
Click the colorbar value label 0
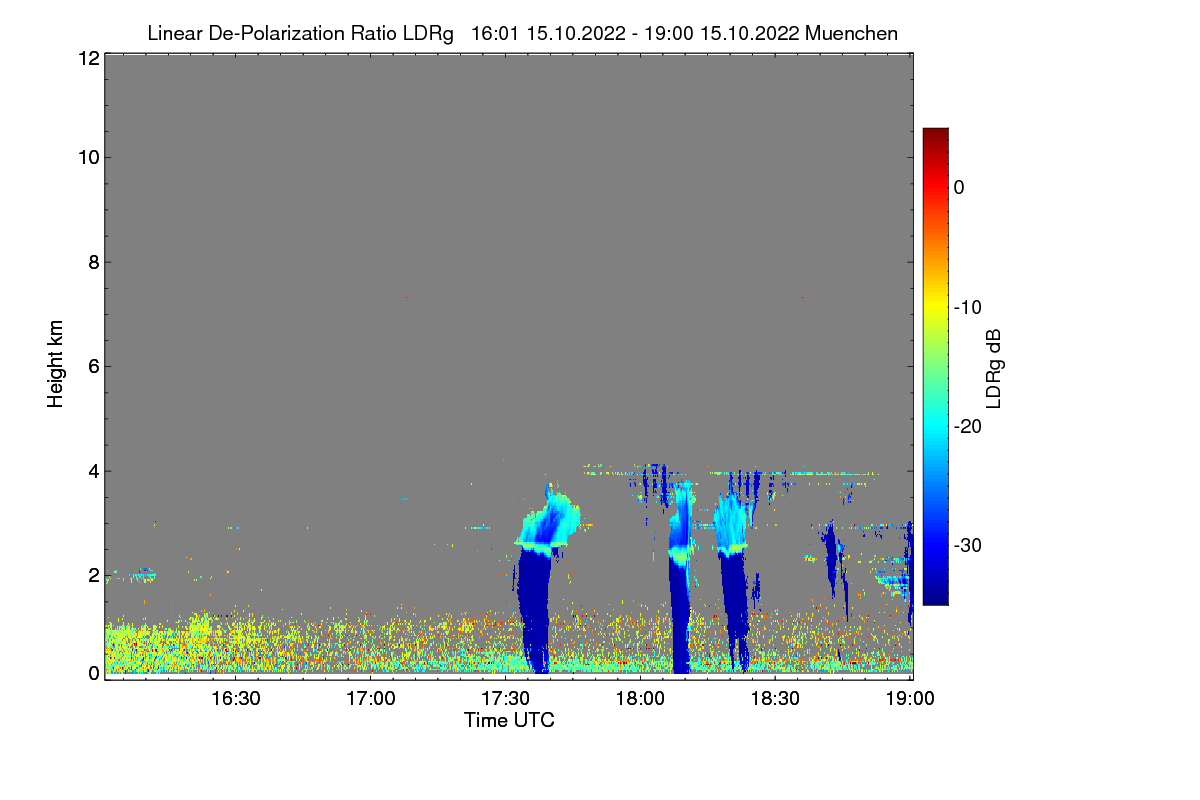(959, 187)
